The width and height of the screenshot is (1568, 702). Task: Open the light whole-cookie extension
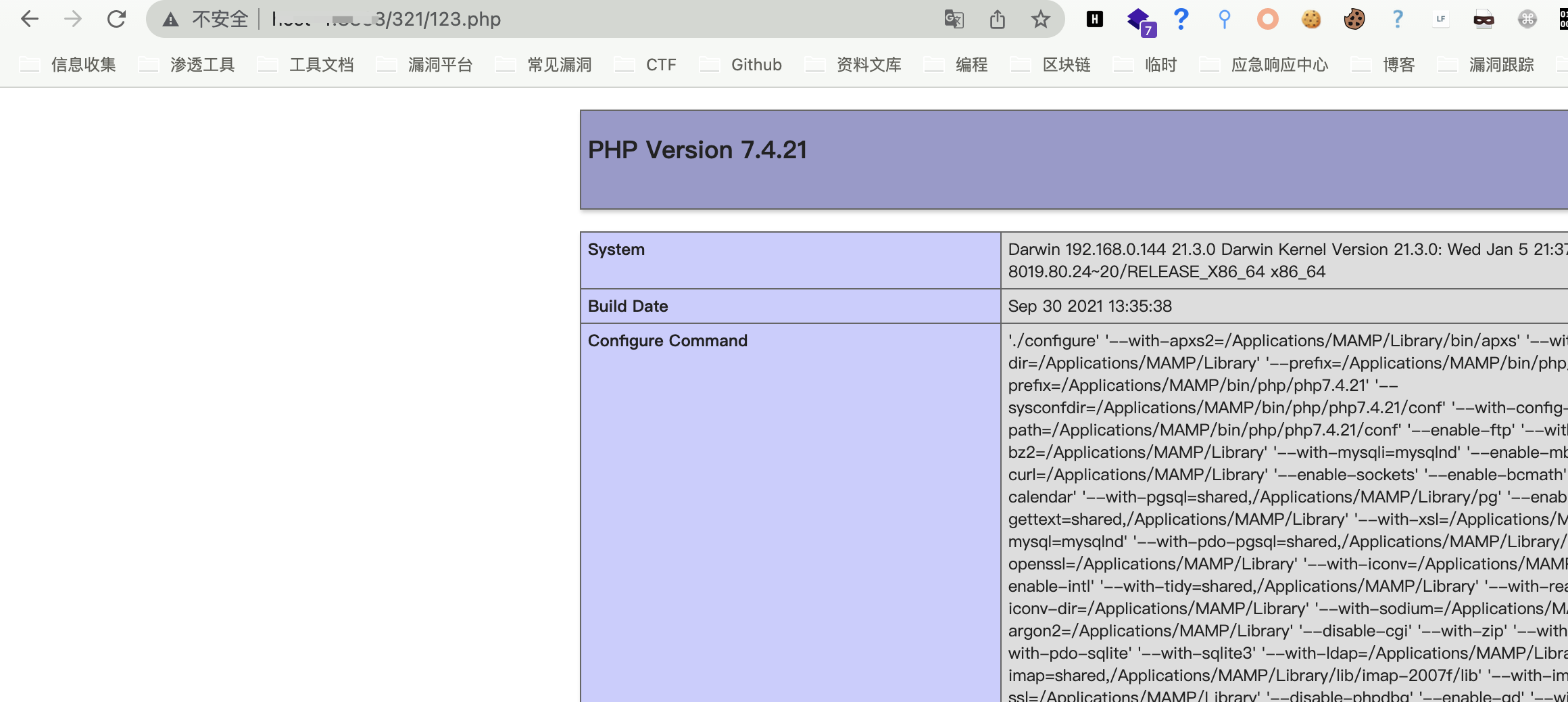[1311, 19]
